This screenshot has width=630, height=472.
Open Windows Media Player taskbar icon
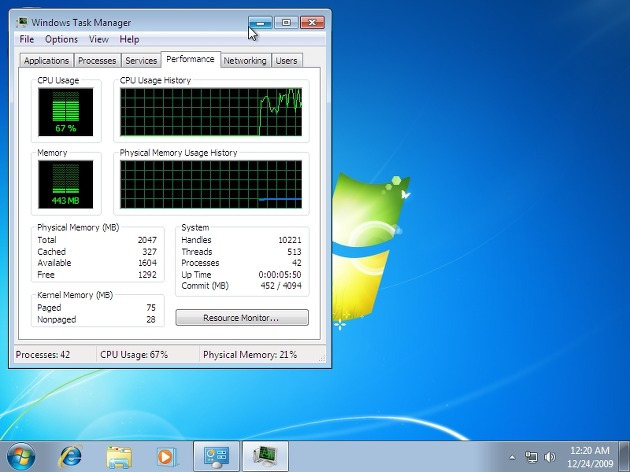pyautogui.click(x=166, y=457)
